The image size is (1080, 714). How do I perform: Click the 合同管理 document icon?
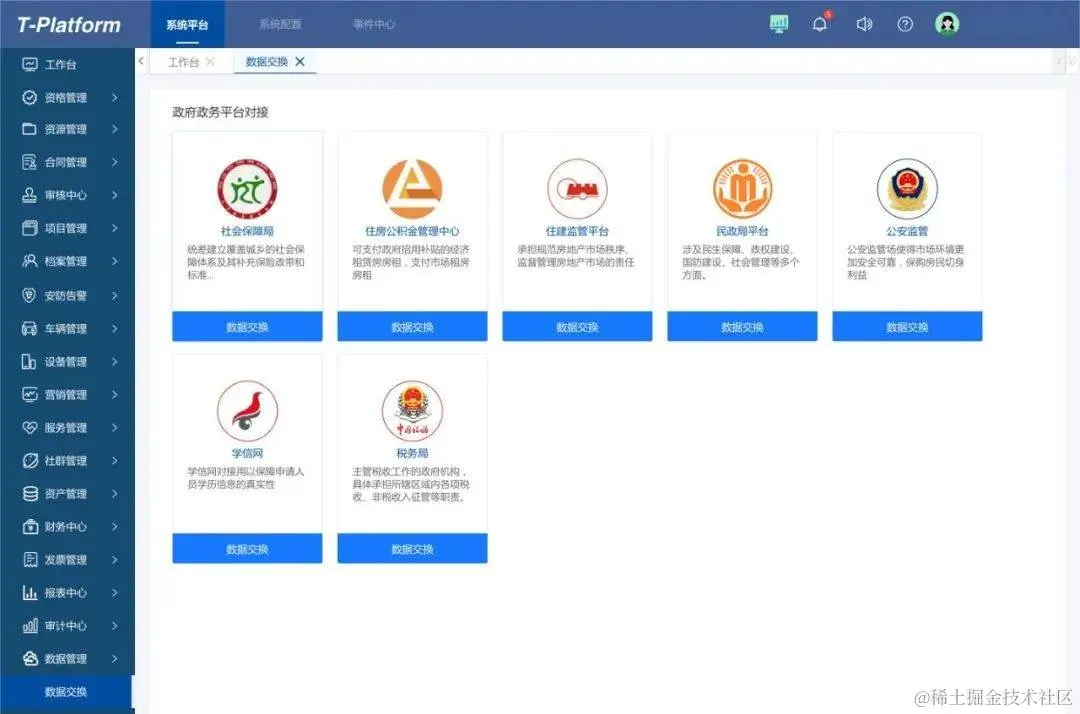point(30,162)
